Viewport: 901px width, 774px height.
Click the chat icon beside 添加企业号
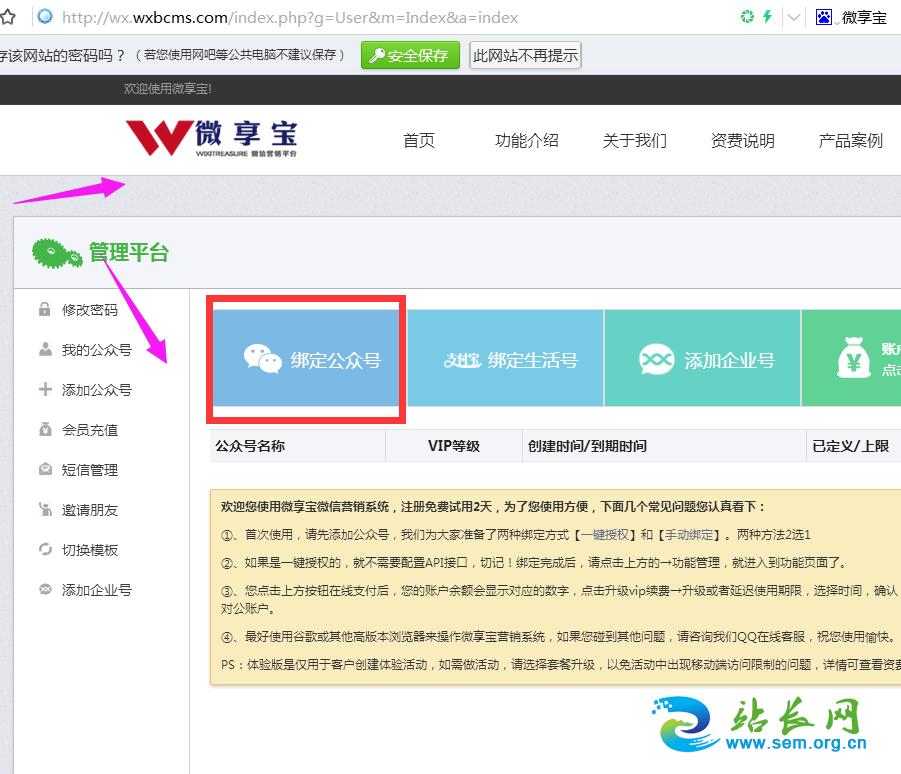tap(45, 590)
